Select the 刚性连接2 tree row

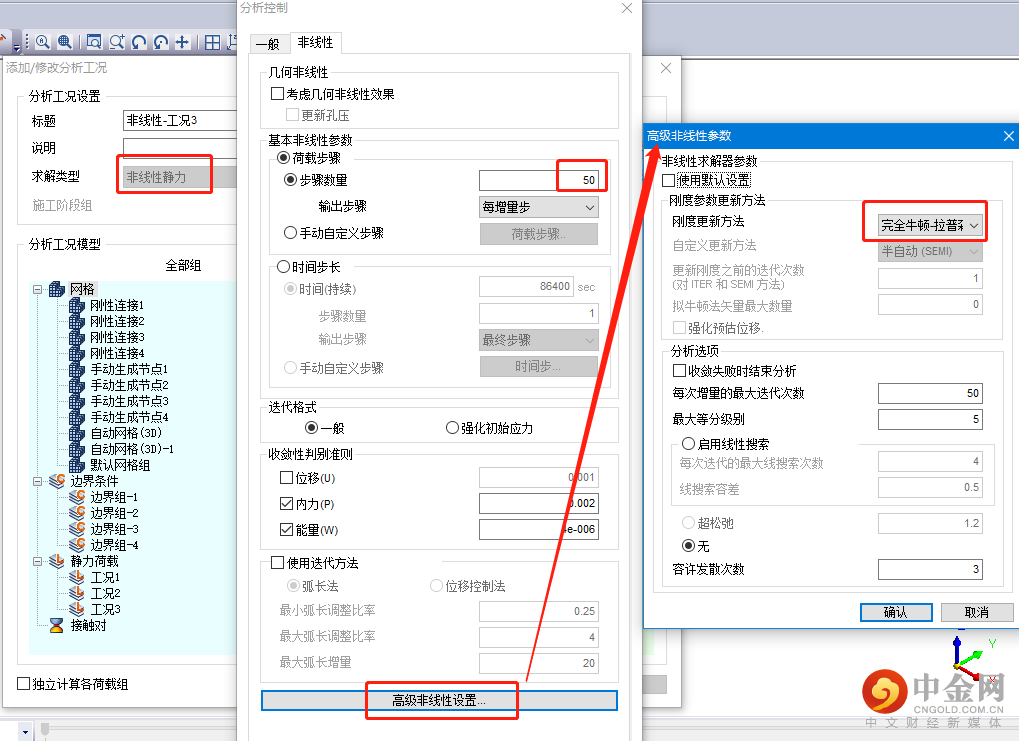click(x=117, y=322)
